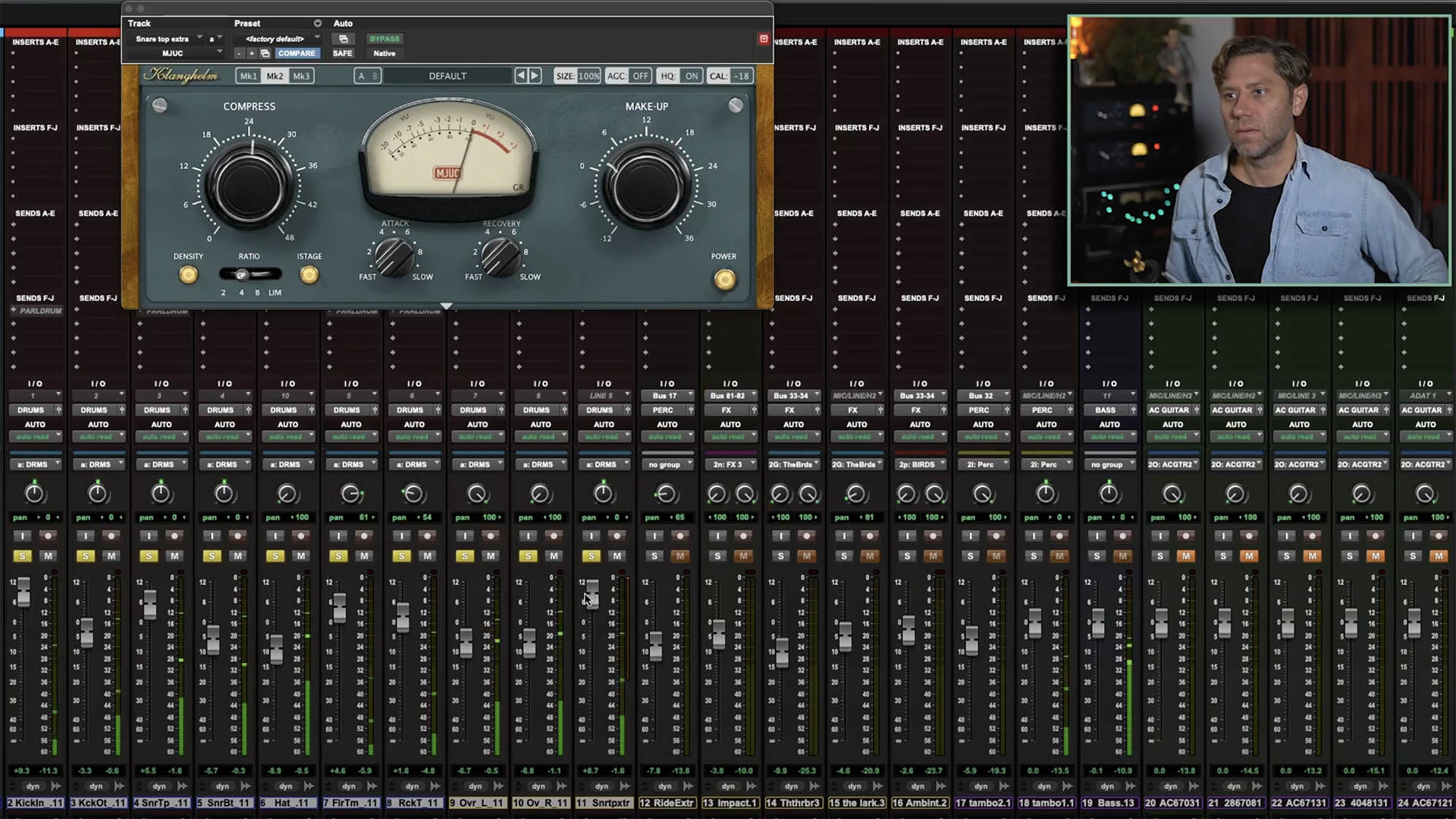The width and height of the screenshot is (1456, 819).
Task: Mute the 2 KickIn track
Action: click(49, 556)
